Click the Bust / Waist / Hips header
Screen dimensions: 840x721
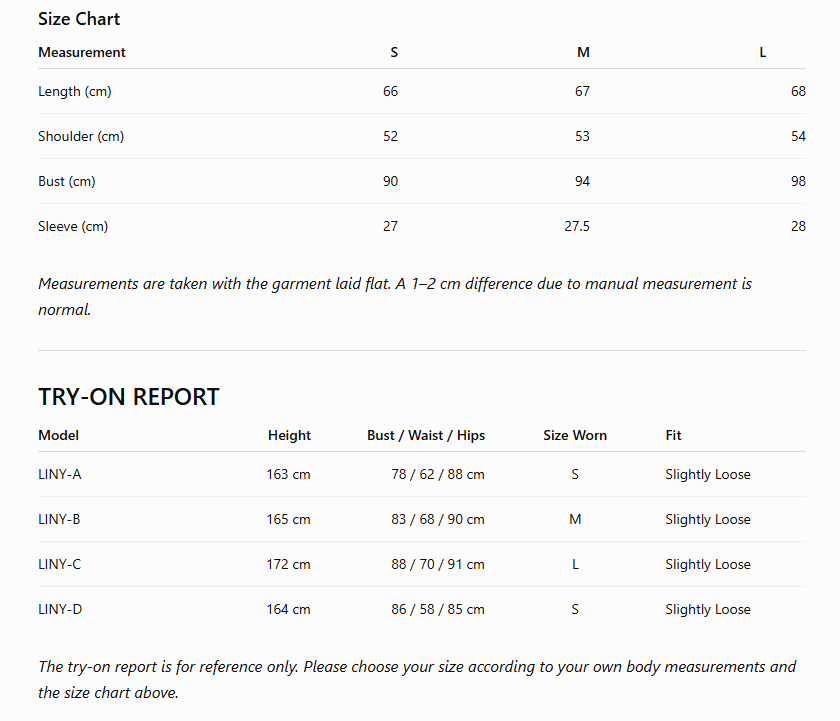point(426,435)
